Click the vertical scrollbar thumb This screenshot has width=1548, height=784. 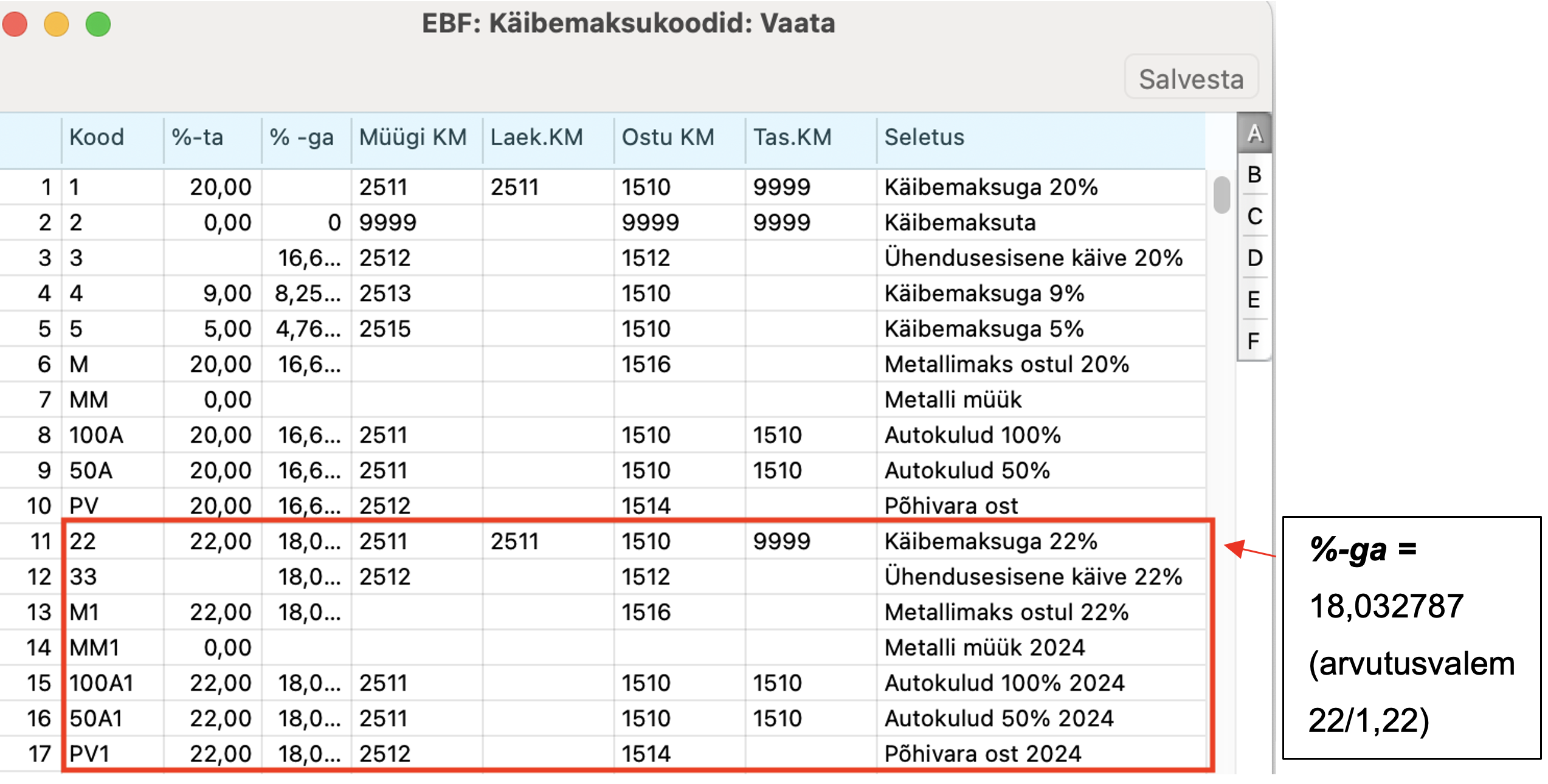tap(1221, 194)
